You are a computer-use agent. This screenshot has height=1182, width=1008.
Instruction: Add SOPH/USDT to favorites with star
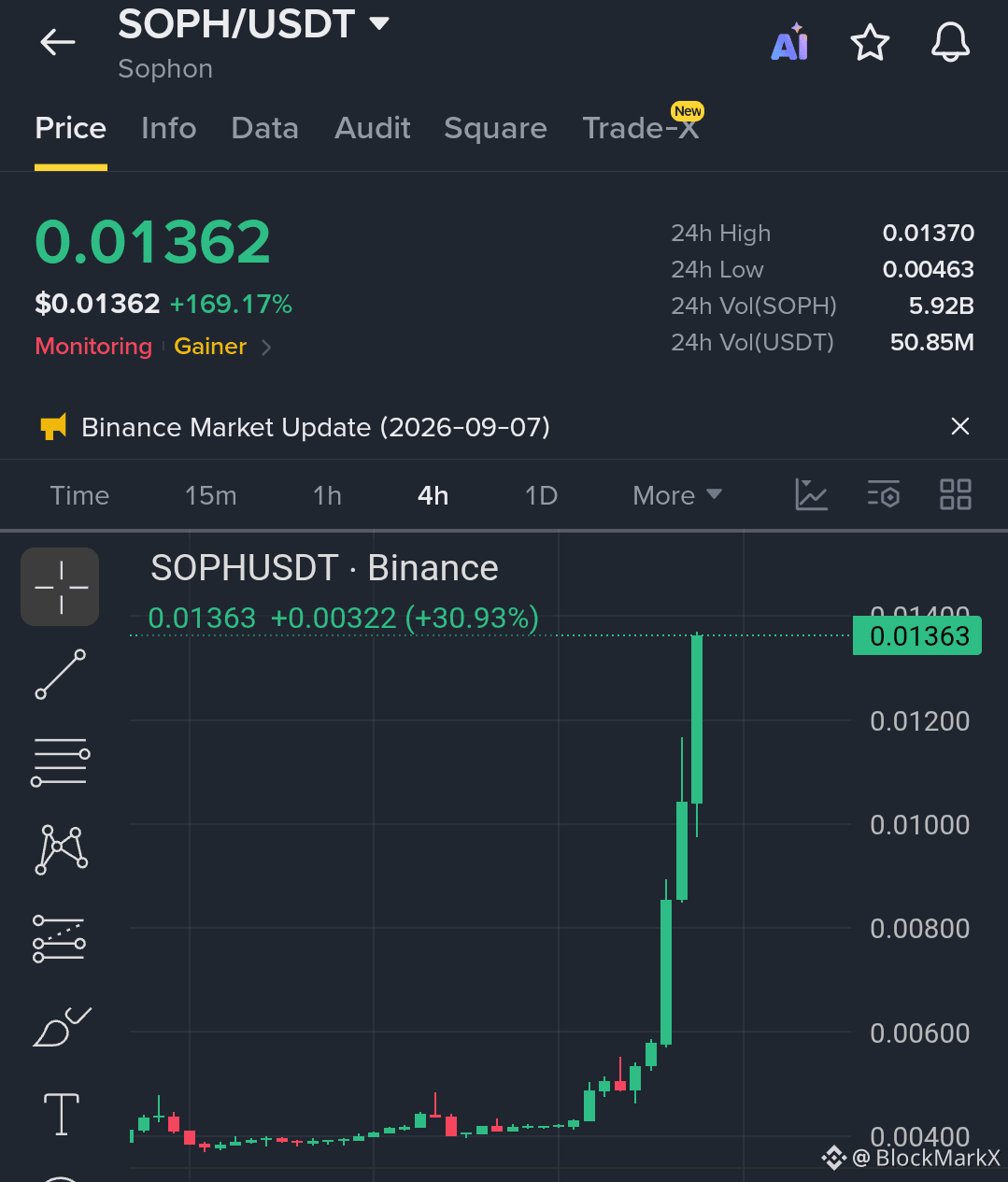click(870, 43)
